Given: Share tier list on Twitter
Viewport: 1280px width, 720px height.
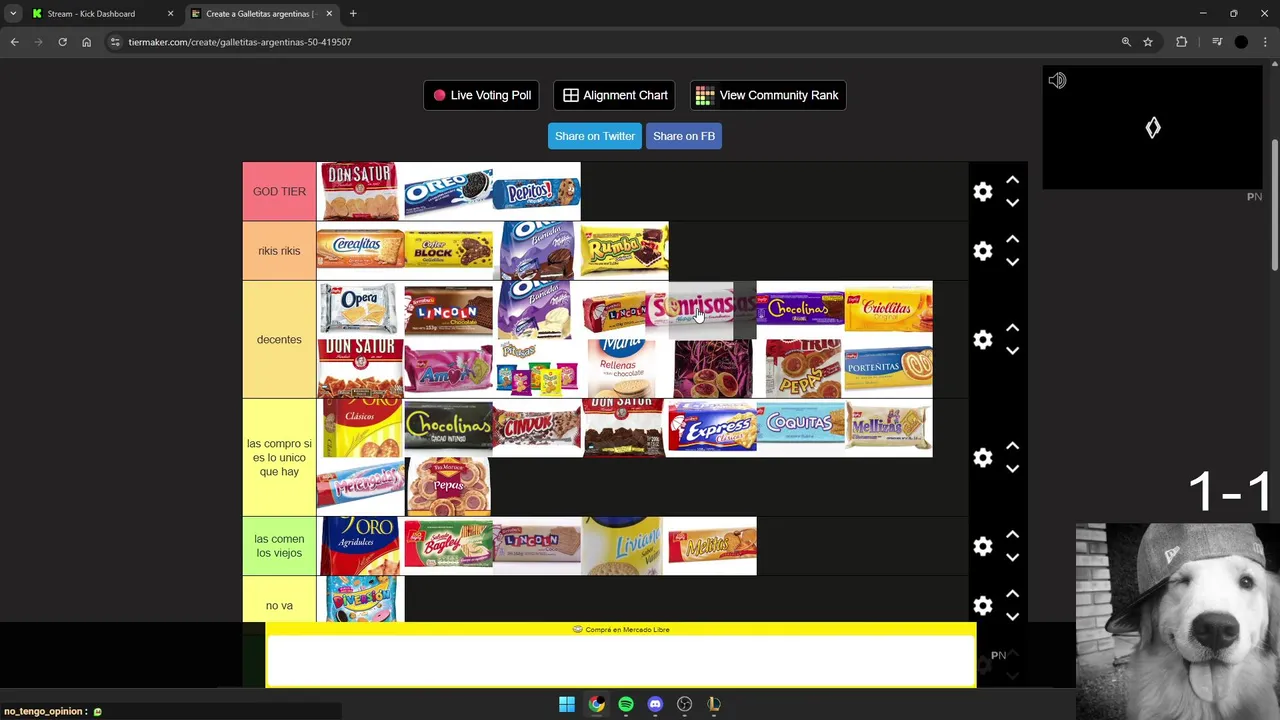Looking at the screenshot, I should tap(595, 136).
